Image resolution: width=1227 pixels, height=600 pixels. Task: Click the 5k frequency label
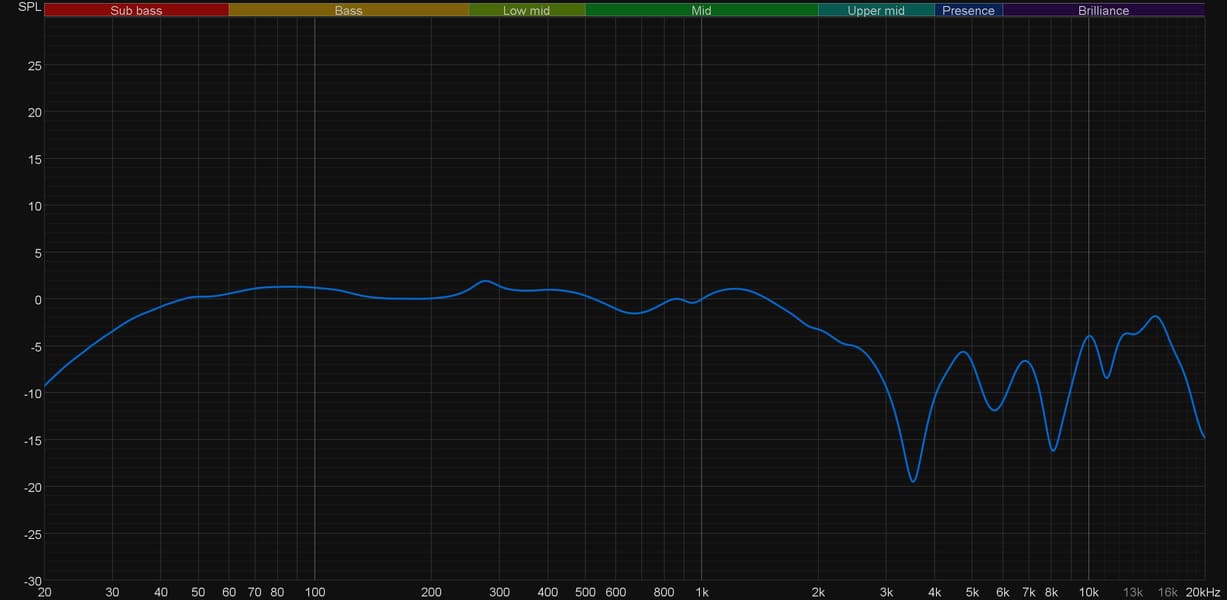coord(972,593)
